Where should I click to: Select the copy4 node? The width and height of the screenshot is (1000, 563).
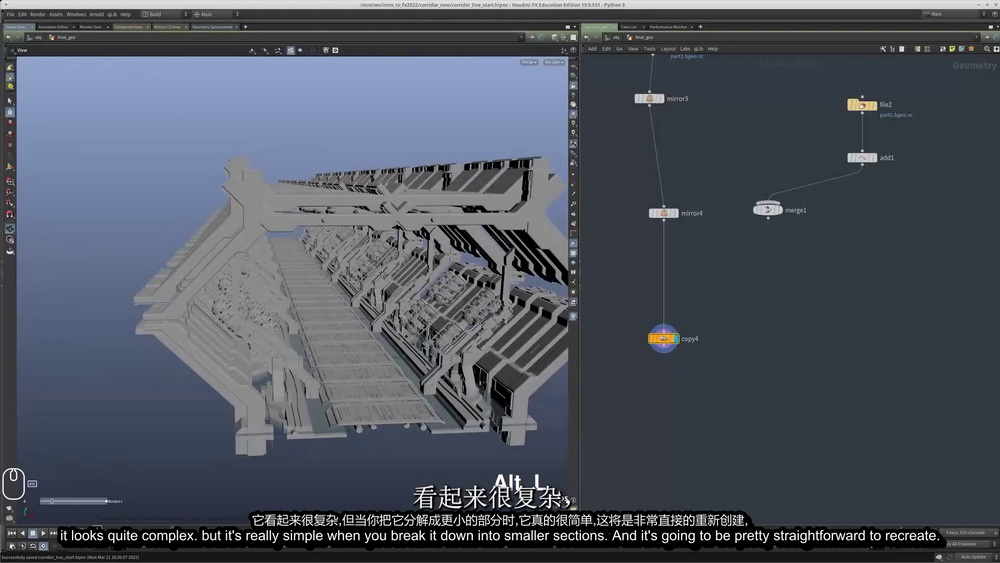pyautogui.click(x=663, y=339)
